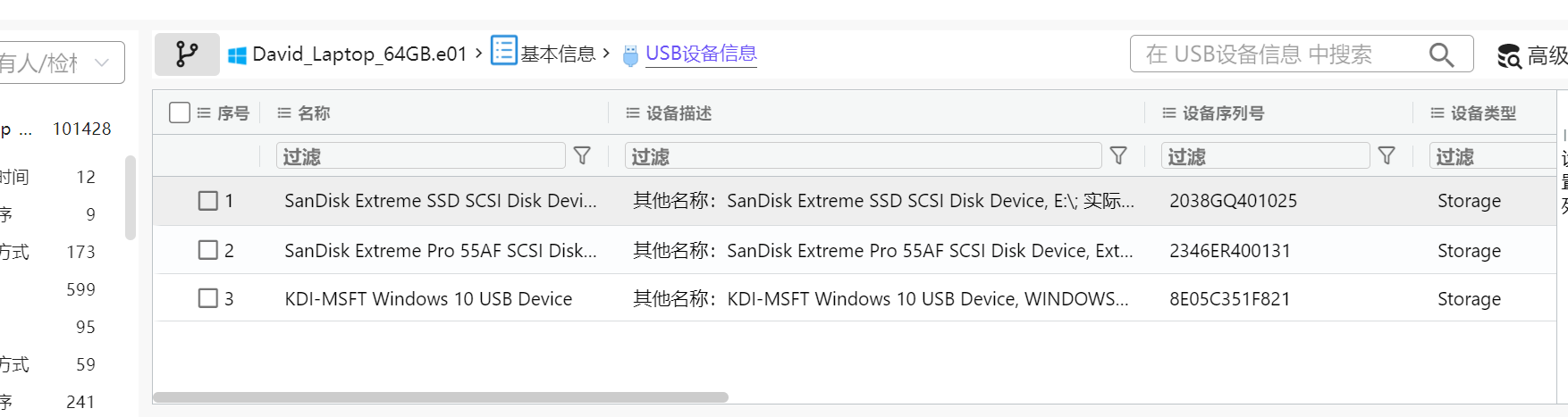Click the filter funnel for the name column
This screenshot has height=417, width=1568.
[x=582, y=156]
